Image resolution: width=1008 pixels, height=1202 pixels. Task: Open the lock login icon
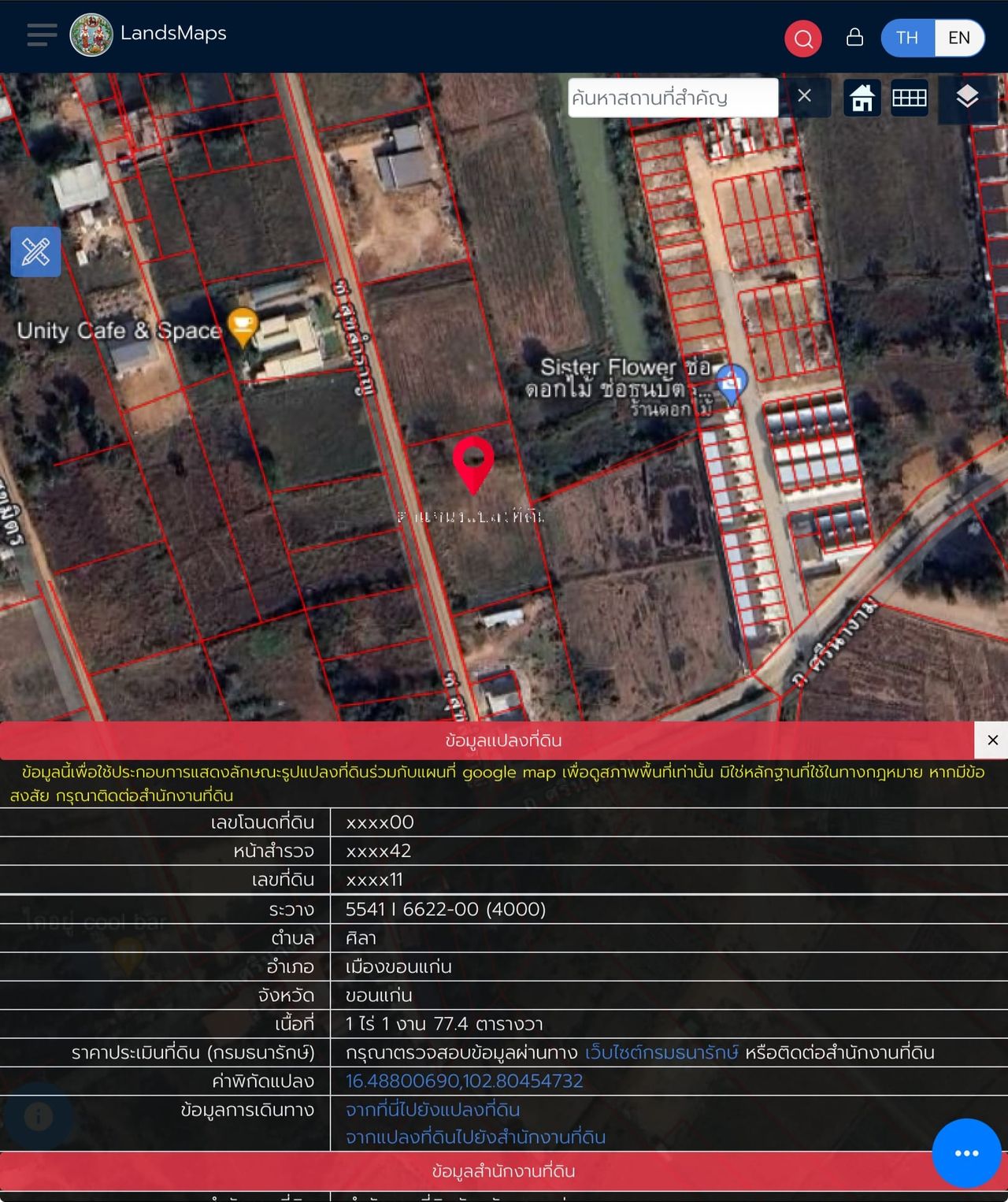[x=854, y=38]
